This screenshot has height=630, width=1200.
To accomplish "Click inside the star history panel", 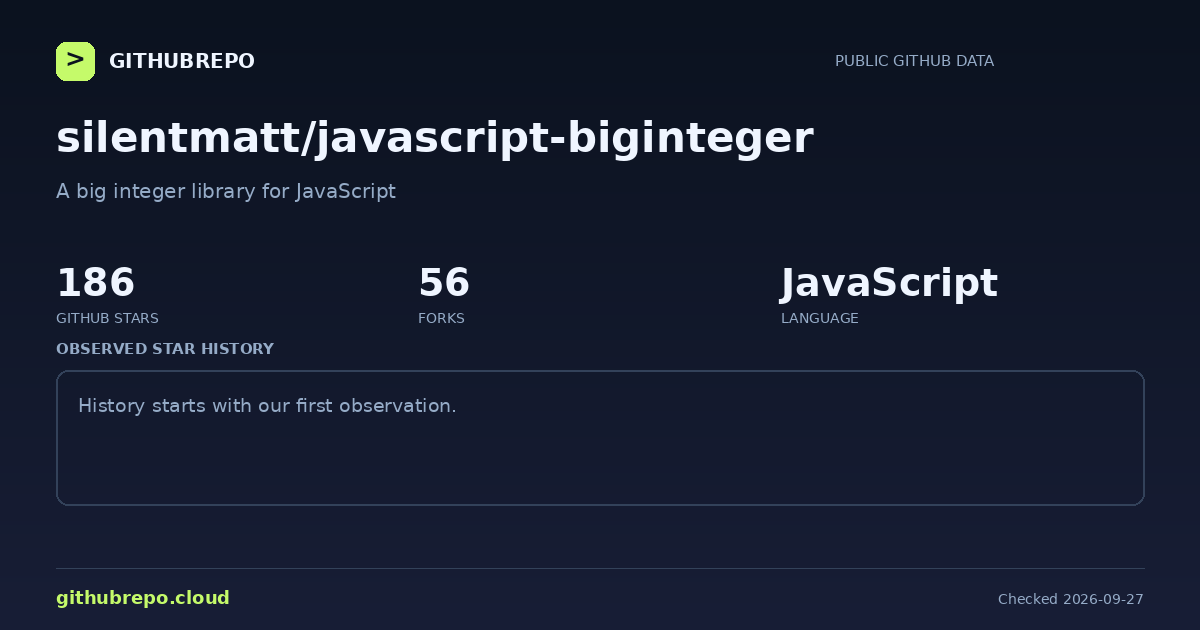I will tap(600, 438).
